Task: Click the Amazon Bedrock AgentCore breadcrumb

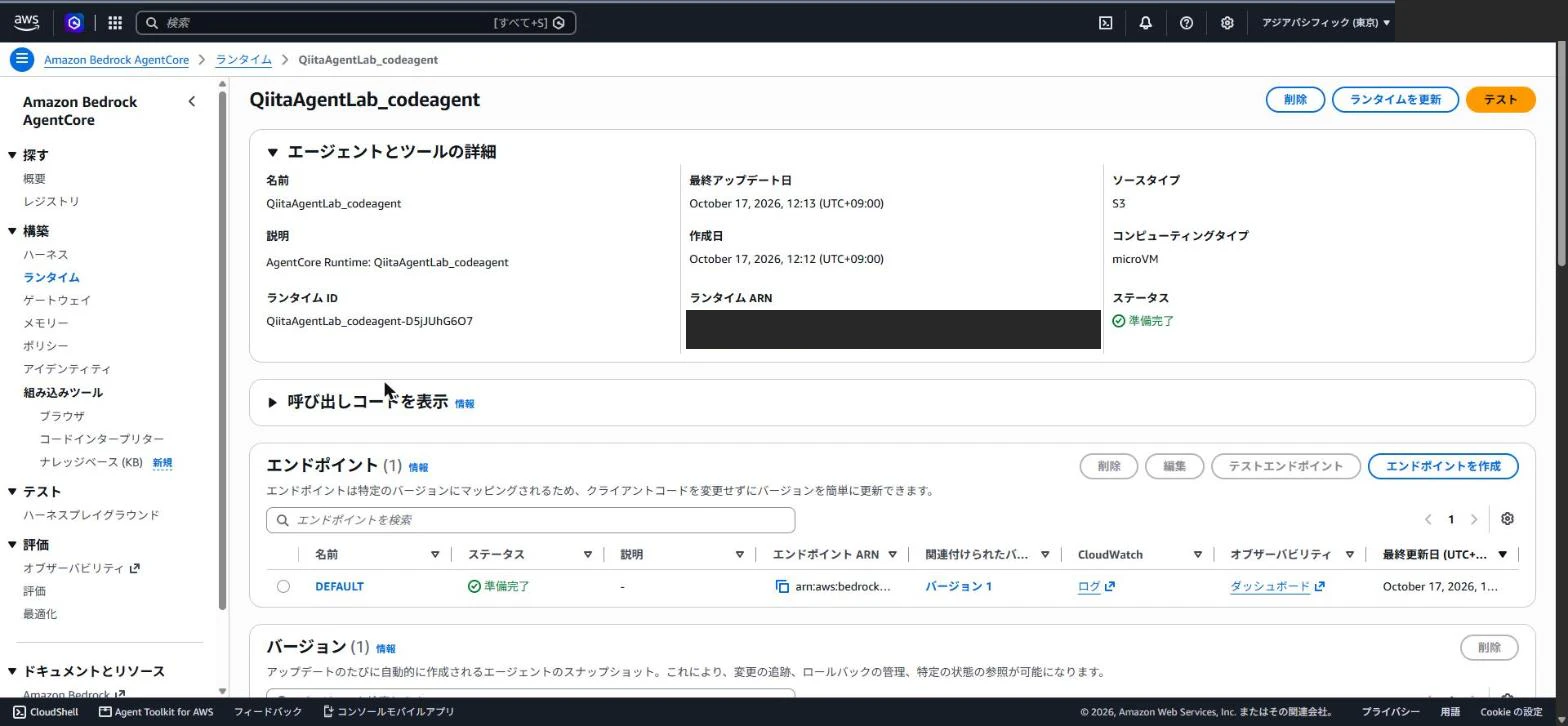Action: 116,60
